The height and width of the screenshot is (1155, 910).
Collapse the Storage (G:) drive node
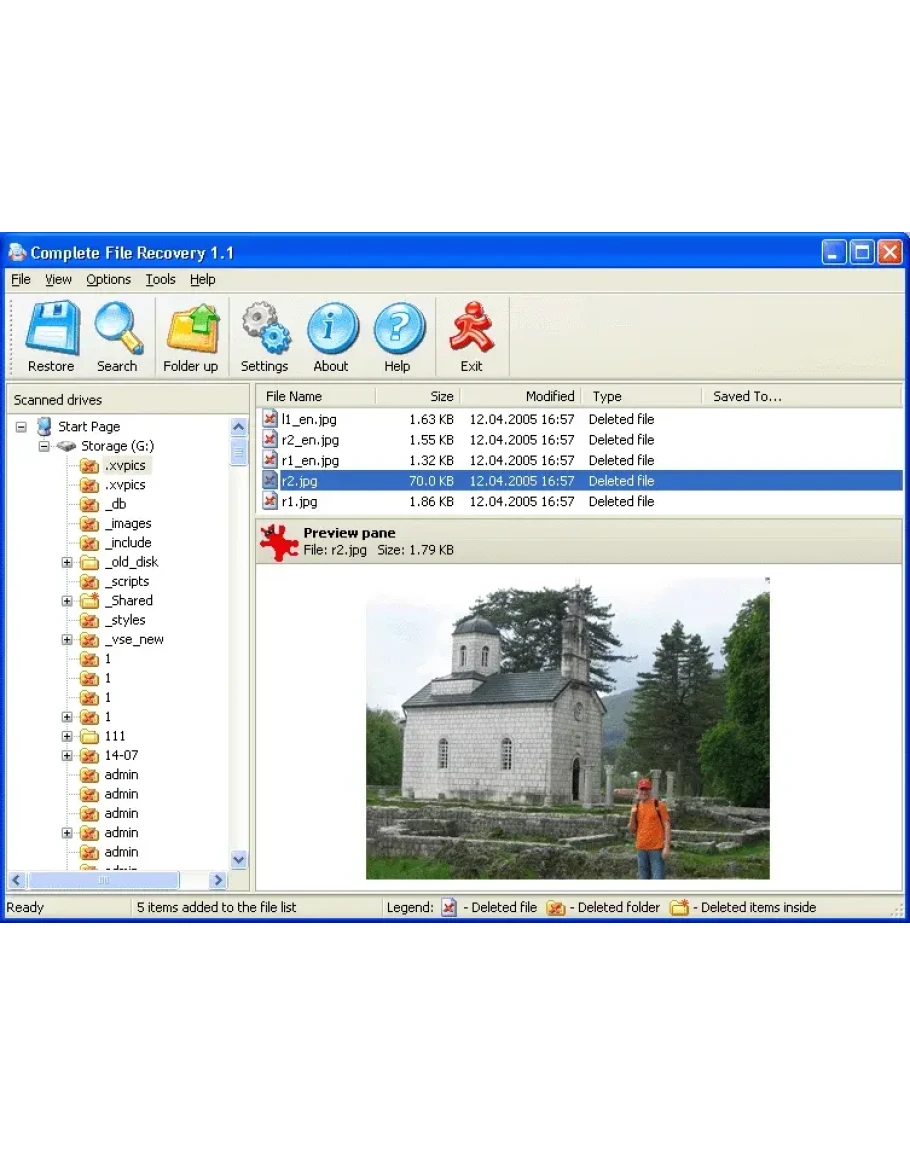(44, 446)
